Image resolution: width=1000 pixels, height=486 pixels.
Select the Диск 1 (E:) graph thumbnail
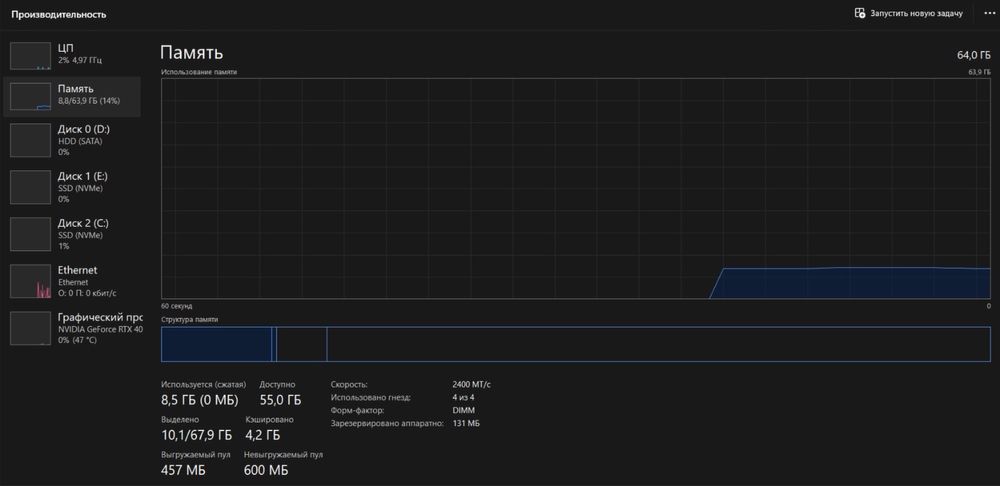[31, 187]
